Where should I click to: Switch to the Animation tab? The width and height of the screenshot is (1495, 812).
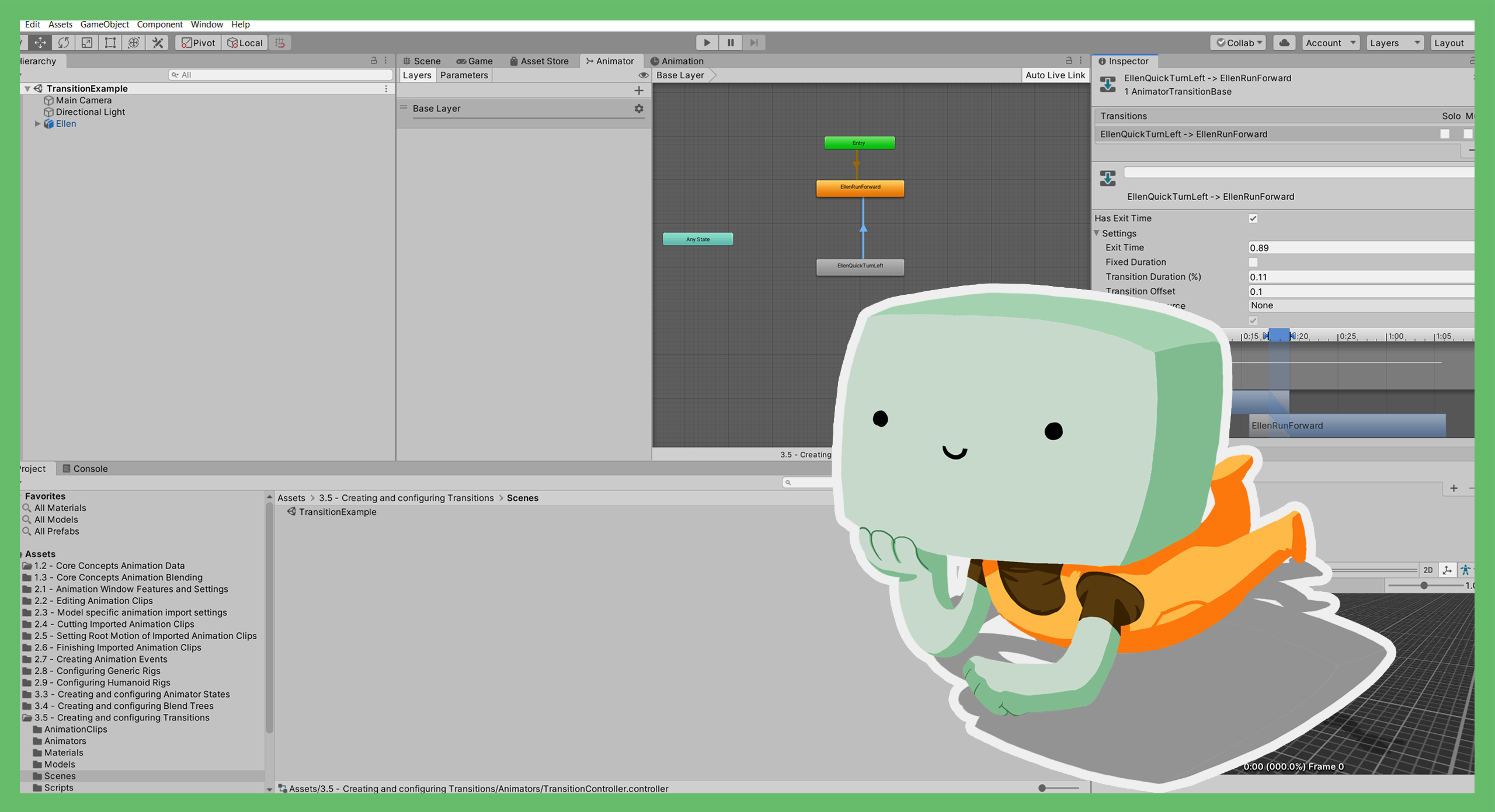pyautogui.click(x=677, y=61)
